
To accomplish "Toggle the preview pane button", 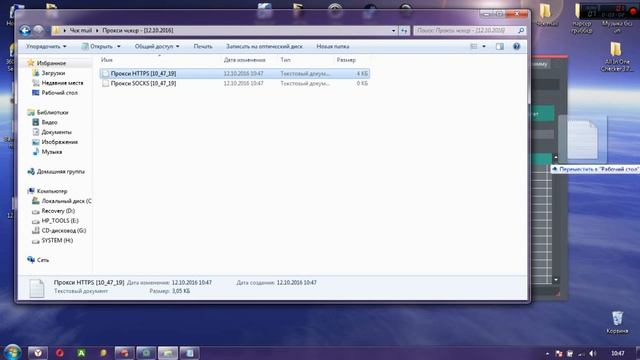I will coord(500,47).
